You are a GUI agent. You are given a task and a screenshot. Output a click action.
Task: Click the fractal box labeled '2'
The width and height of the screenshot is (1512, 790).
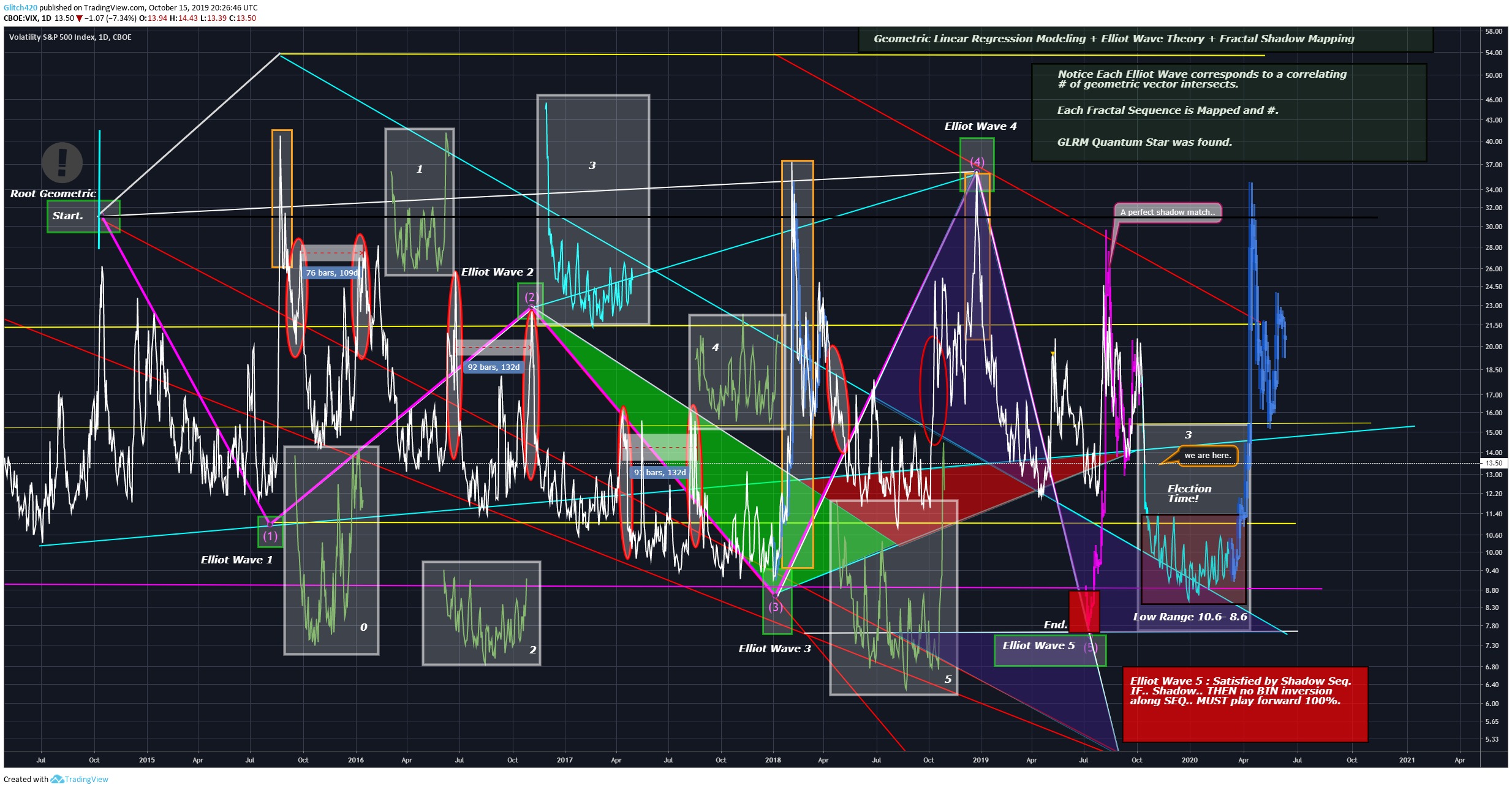point(482,613)
